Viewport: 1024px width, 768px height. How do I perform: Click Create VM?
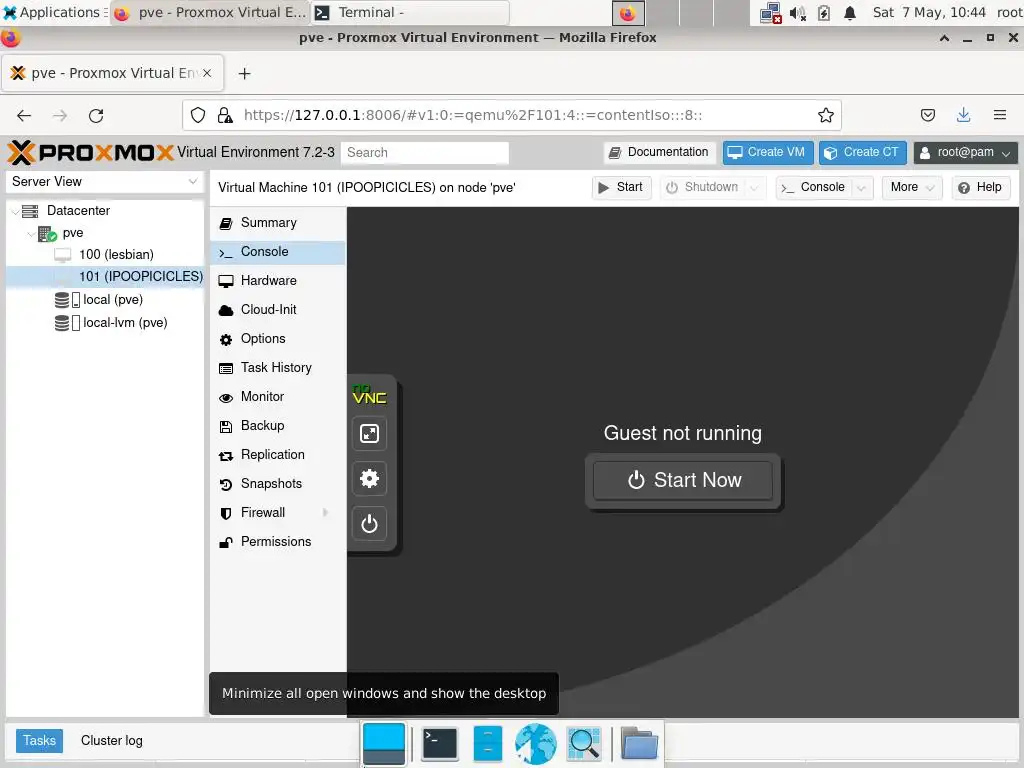pos(768,152)
